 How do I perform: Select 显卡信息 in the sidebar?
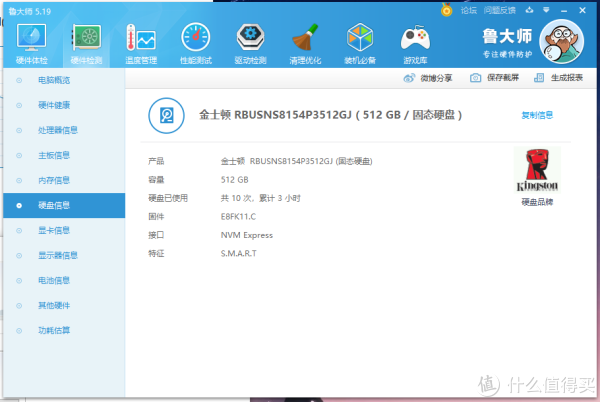(x=64, y=230)
